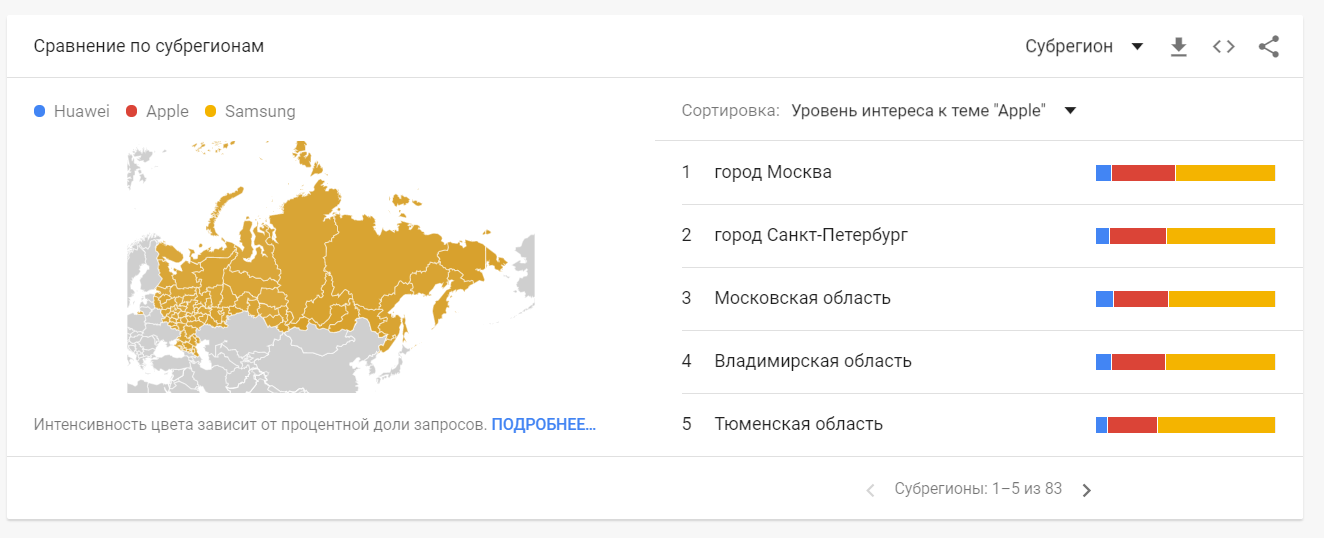Select город Санкт-Петербург row
1324x538 pixels.
(811, 236)
